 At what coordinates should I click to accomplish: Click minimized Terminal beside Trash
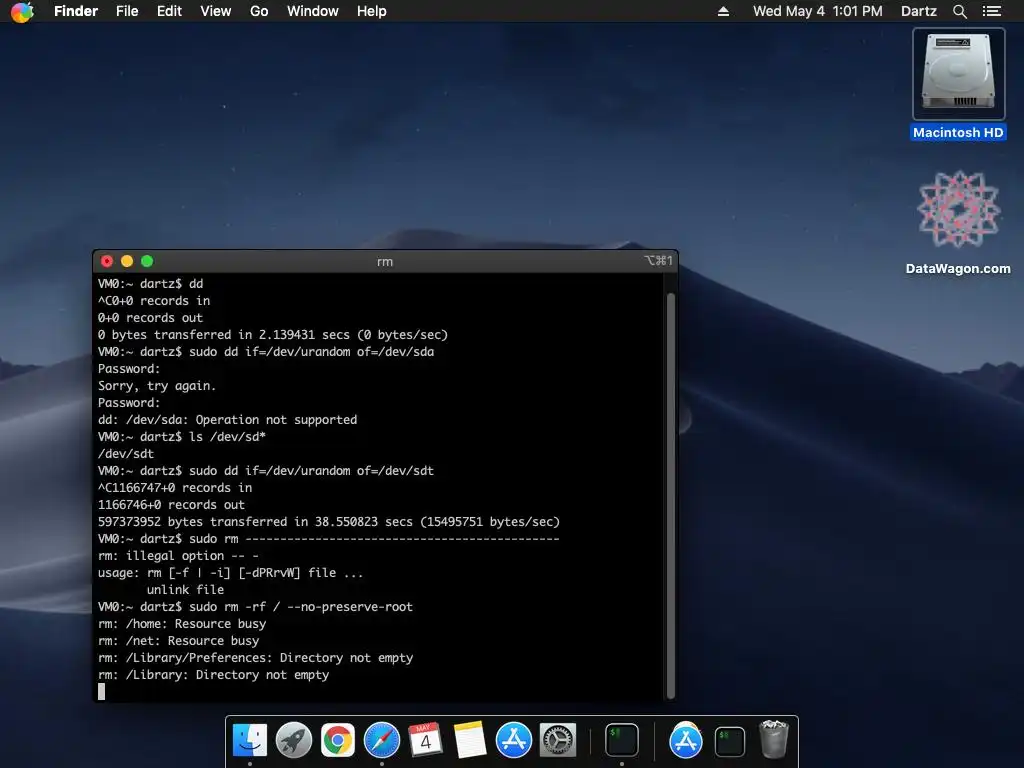click(729, 742)
